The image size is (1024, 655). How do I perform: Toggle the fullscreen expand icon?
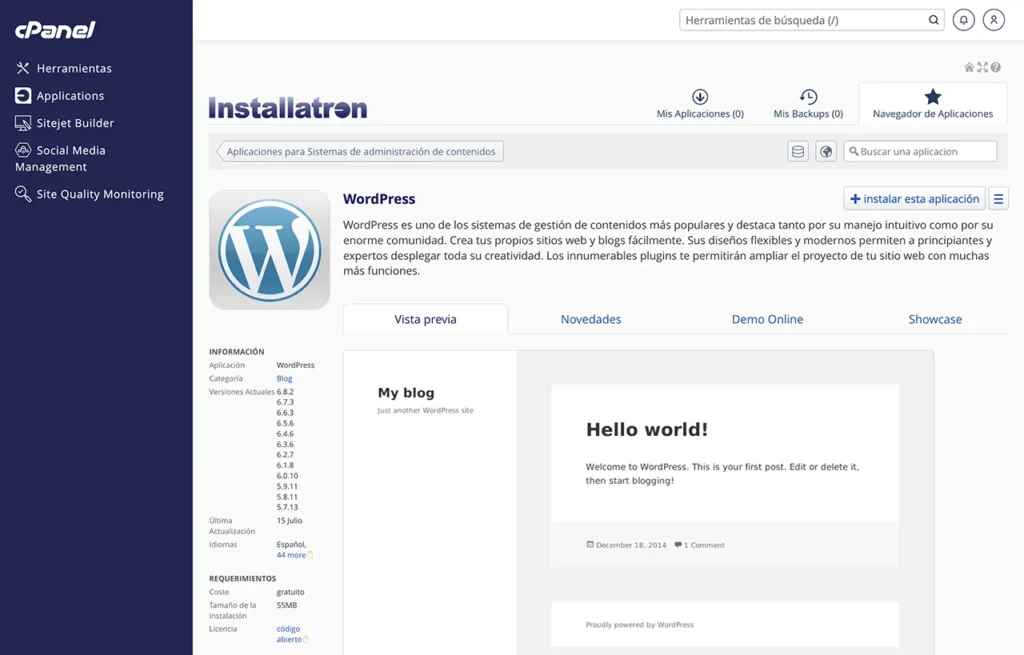point(980,66)
